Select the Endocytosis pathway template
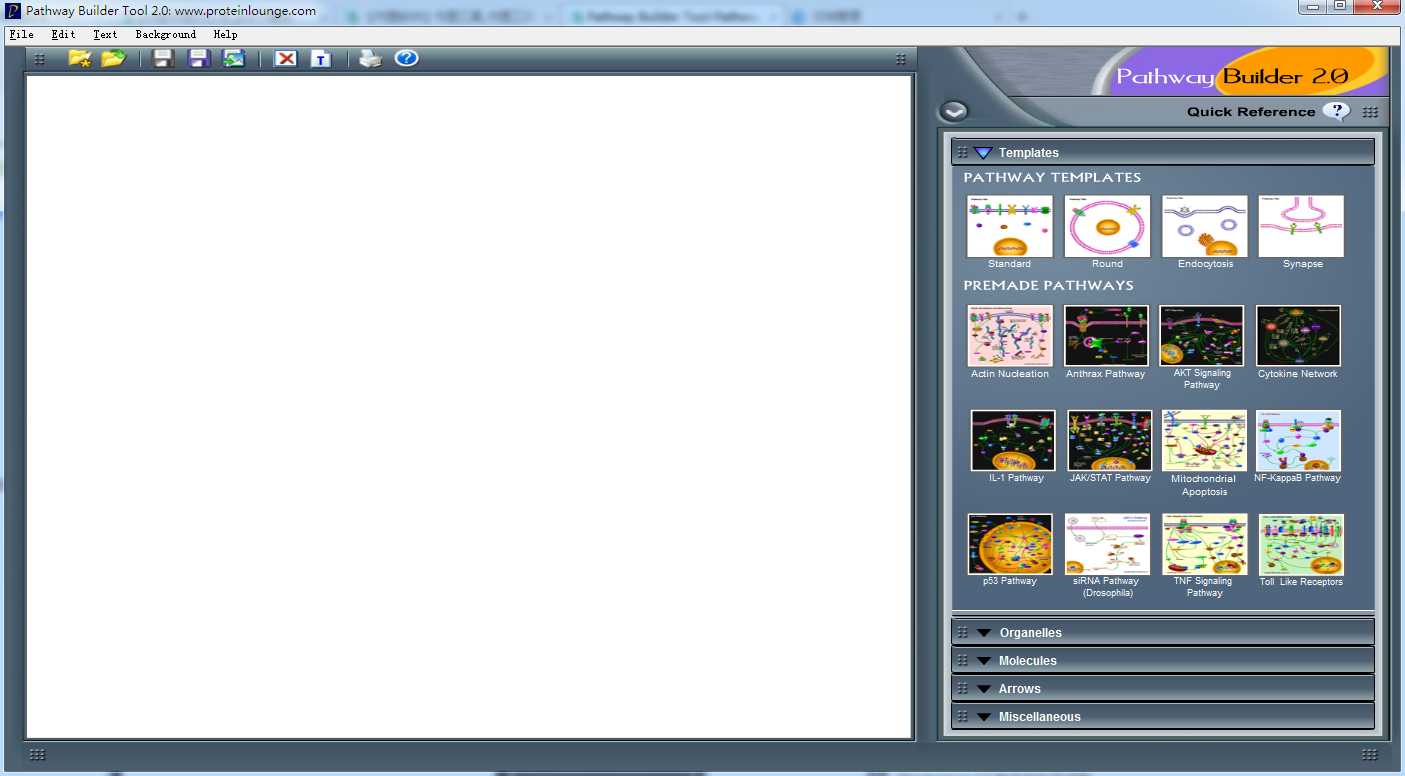Image resolution: width=1405 pixels, height=776 pixels. [x=1205, y=227]
